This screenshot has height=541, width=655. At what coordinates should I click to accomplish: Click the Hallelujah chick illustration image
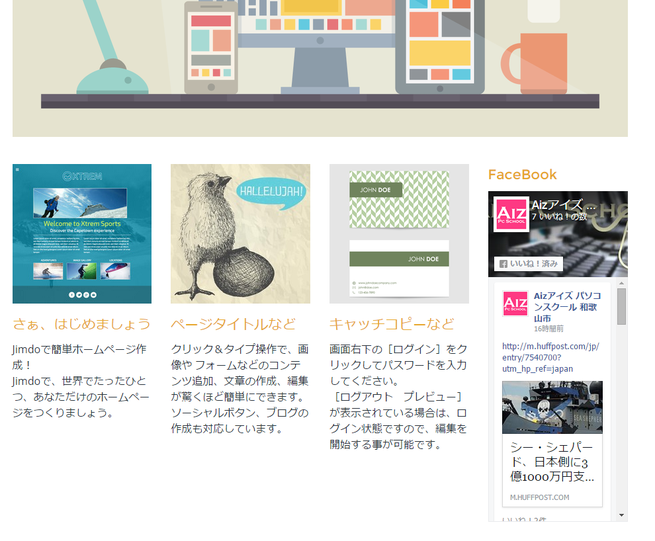click(x=240, y=234)
